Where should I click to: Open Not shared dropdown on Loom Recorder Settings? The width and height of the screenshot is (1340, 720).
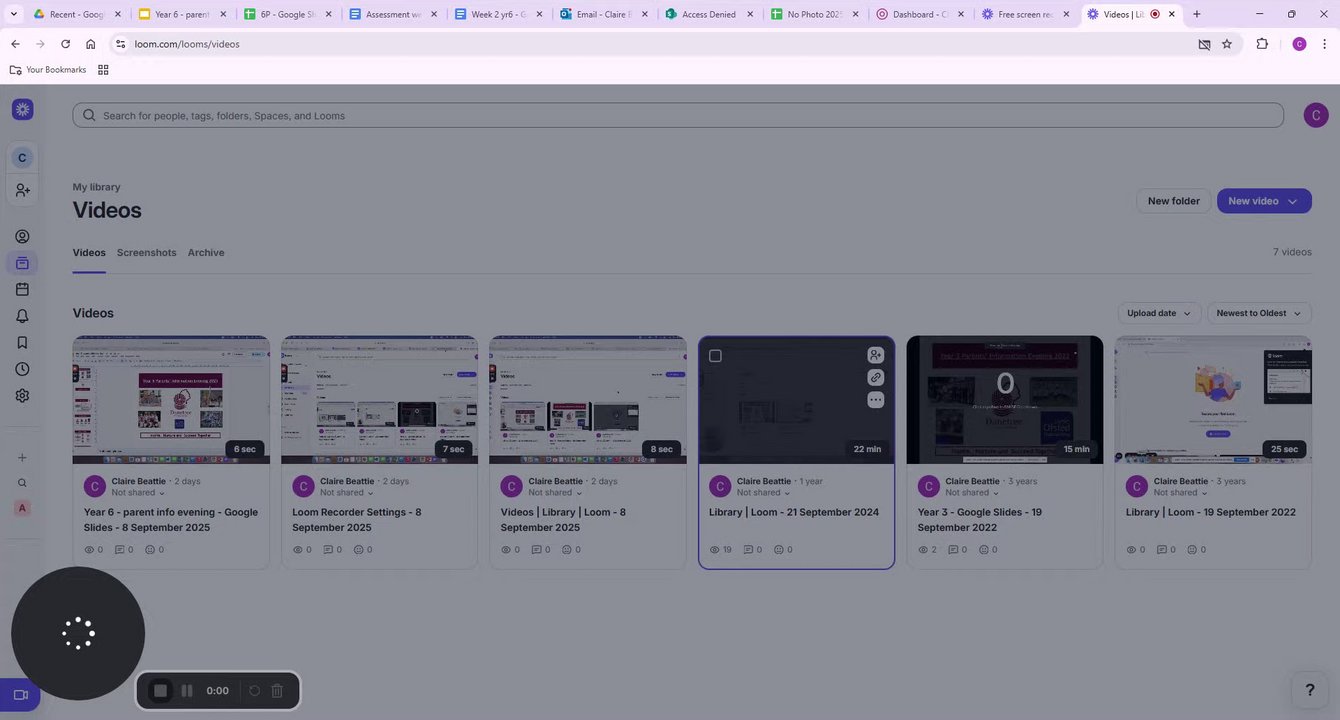(x=347, y=493)
